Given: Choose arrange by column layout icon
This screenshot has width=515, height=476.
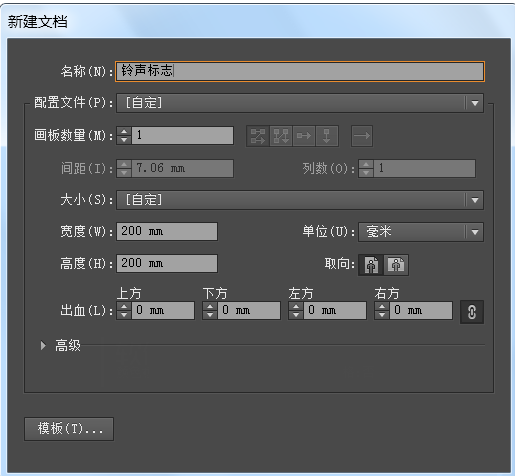Looking at the screenshot, I should [x=327, y=136].
